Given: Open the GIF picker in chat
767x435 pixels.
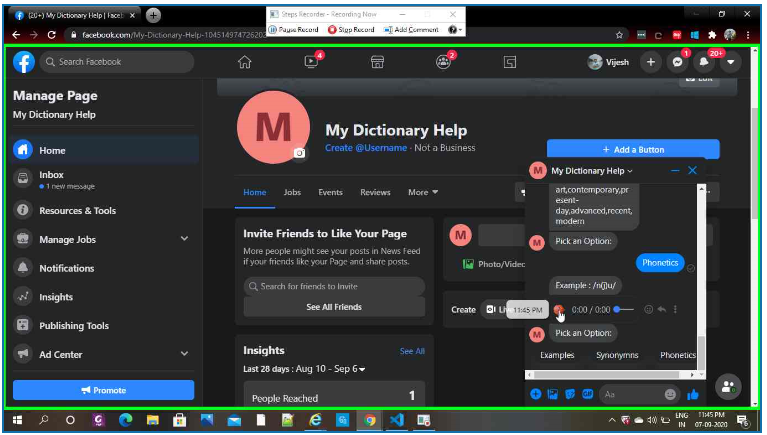Looking at the screenshot, I should pyautogui.click(x=587, y=394).
